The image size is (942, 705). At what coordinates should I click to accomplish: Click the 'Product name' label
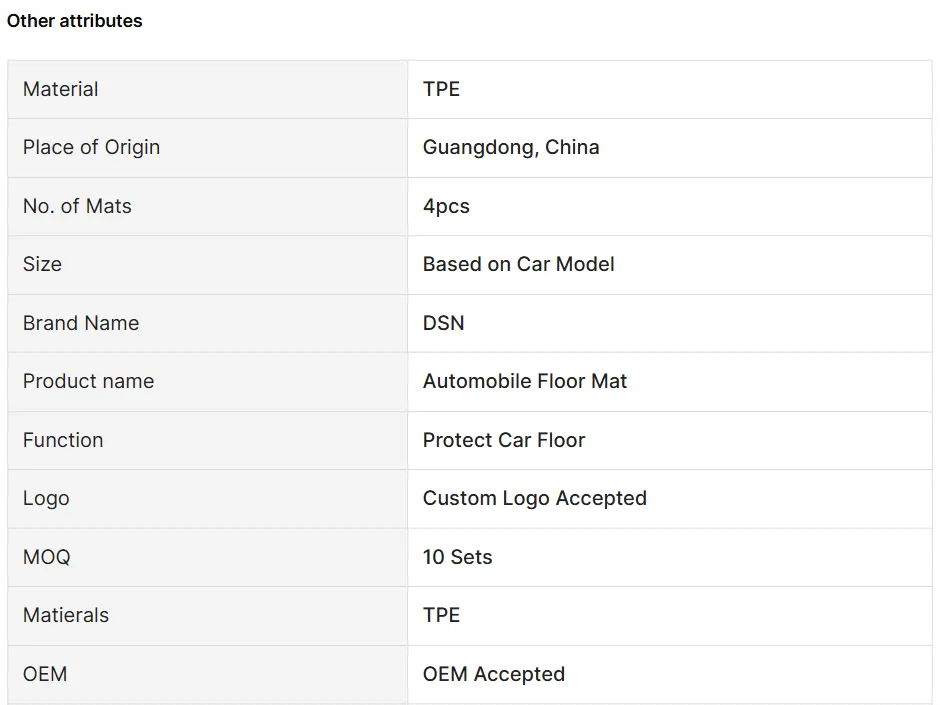click(x=88, y=381)
